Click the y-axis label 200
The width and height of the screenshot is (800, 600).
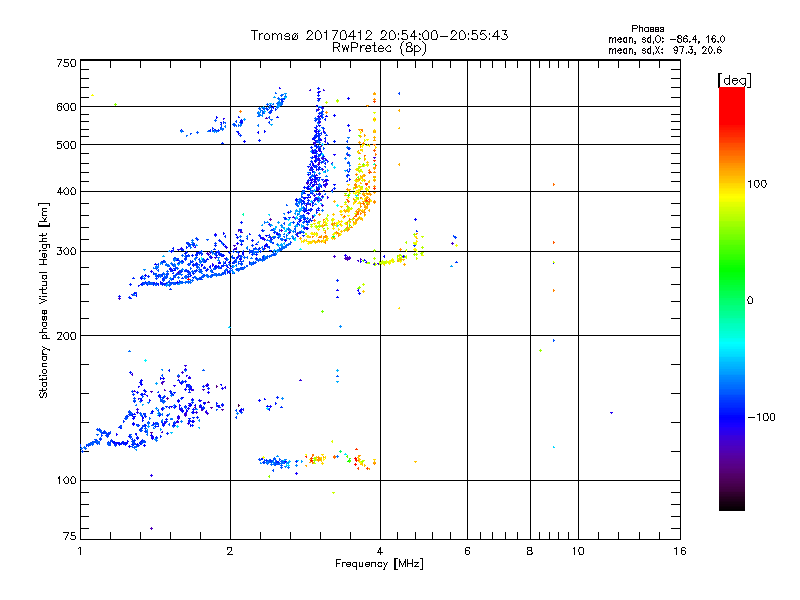coord(66,336)
